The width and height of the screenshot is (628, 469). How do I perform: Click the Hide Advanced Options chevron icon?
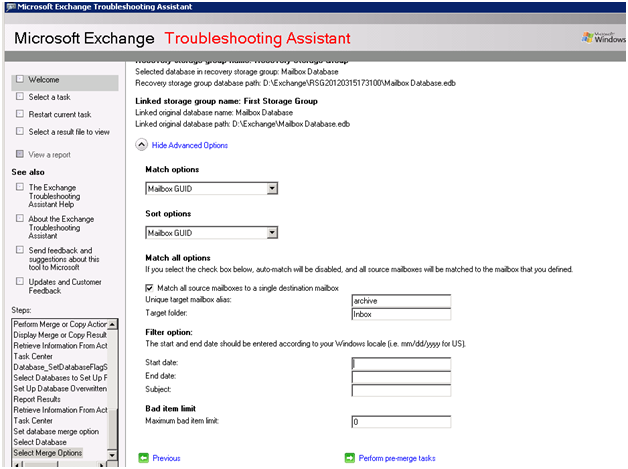[141, 145]
